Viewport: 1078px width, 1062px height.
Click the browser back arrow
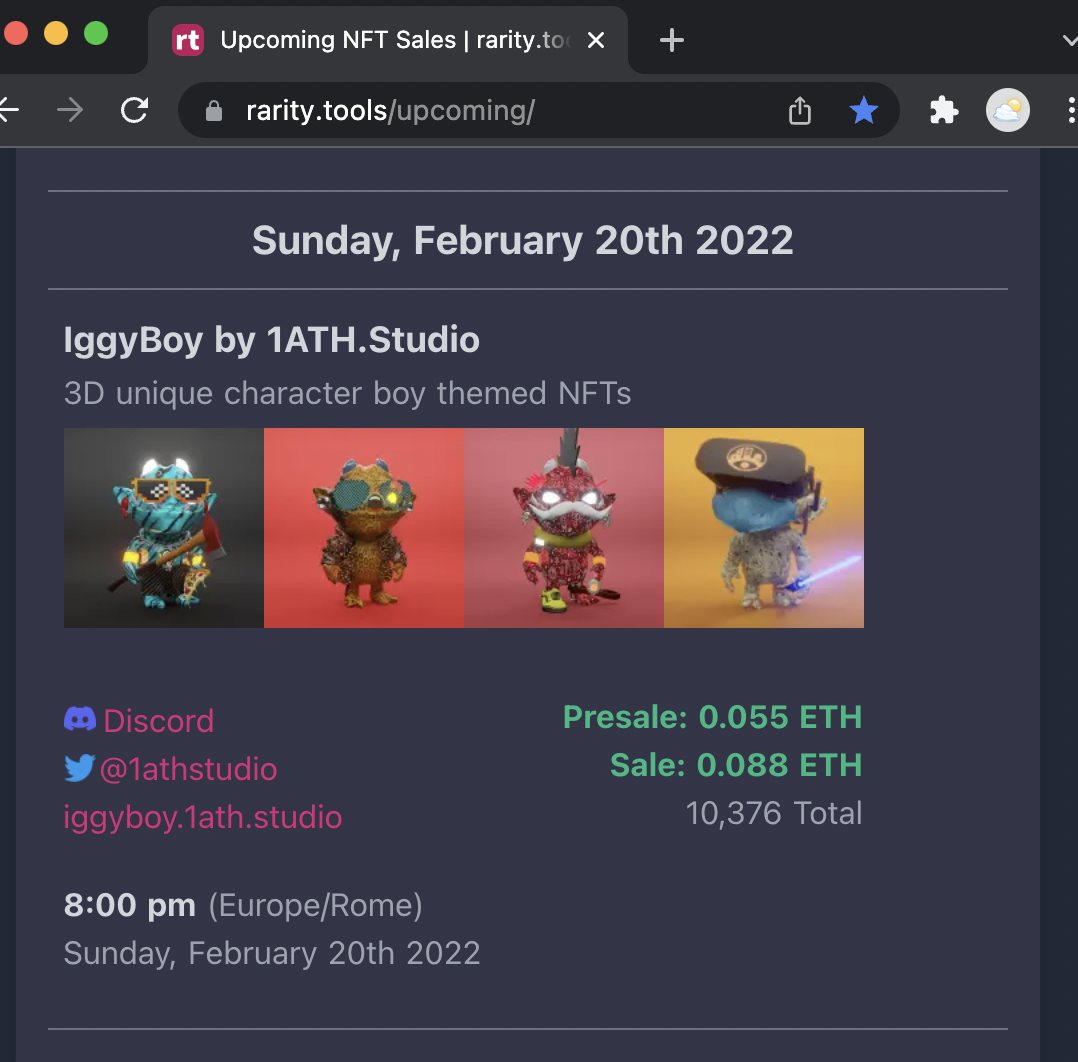click(x=8, y=110)
